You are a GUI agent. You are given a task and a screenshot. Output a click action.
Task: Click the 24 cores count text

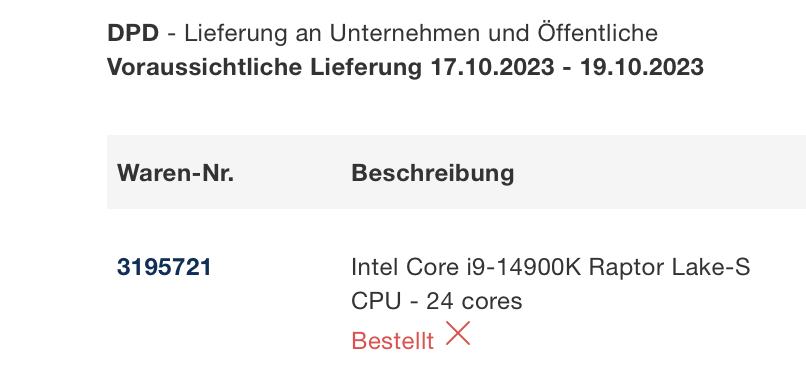(x=474, y=301)
